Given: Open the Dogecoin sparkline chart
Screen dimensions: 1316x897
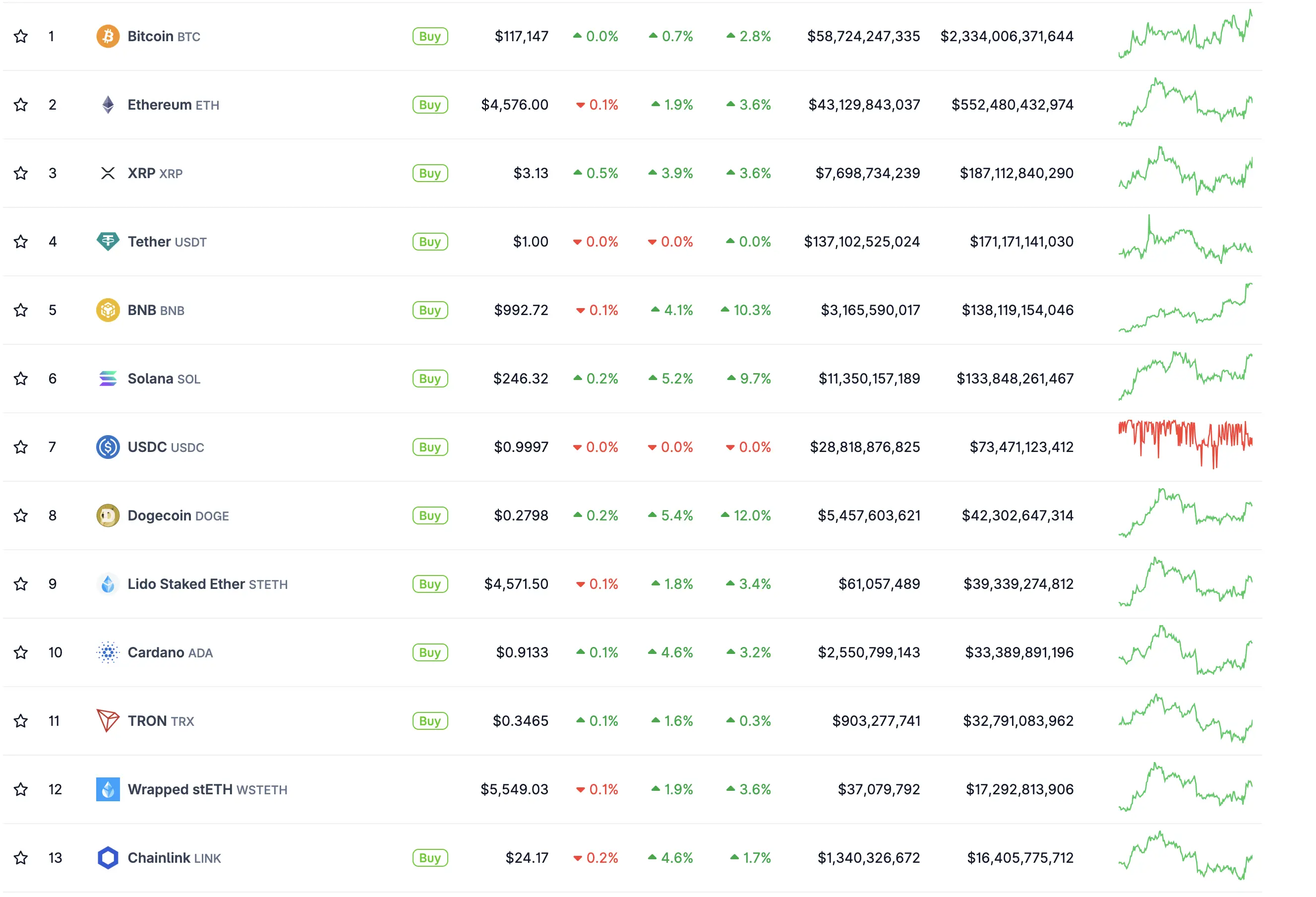Looking at the screenshot, I should (x=1186, y=513).
